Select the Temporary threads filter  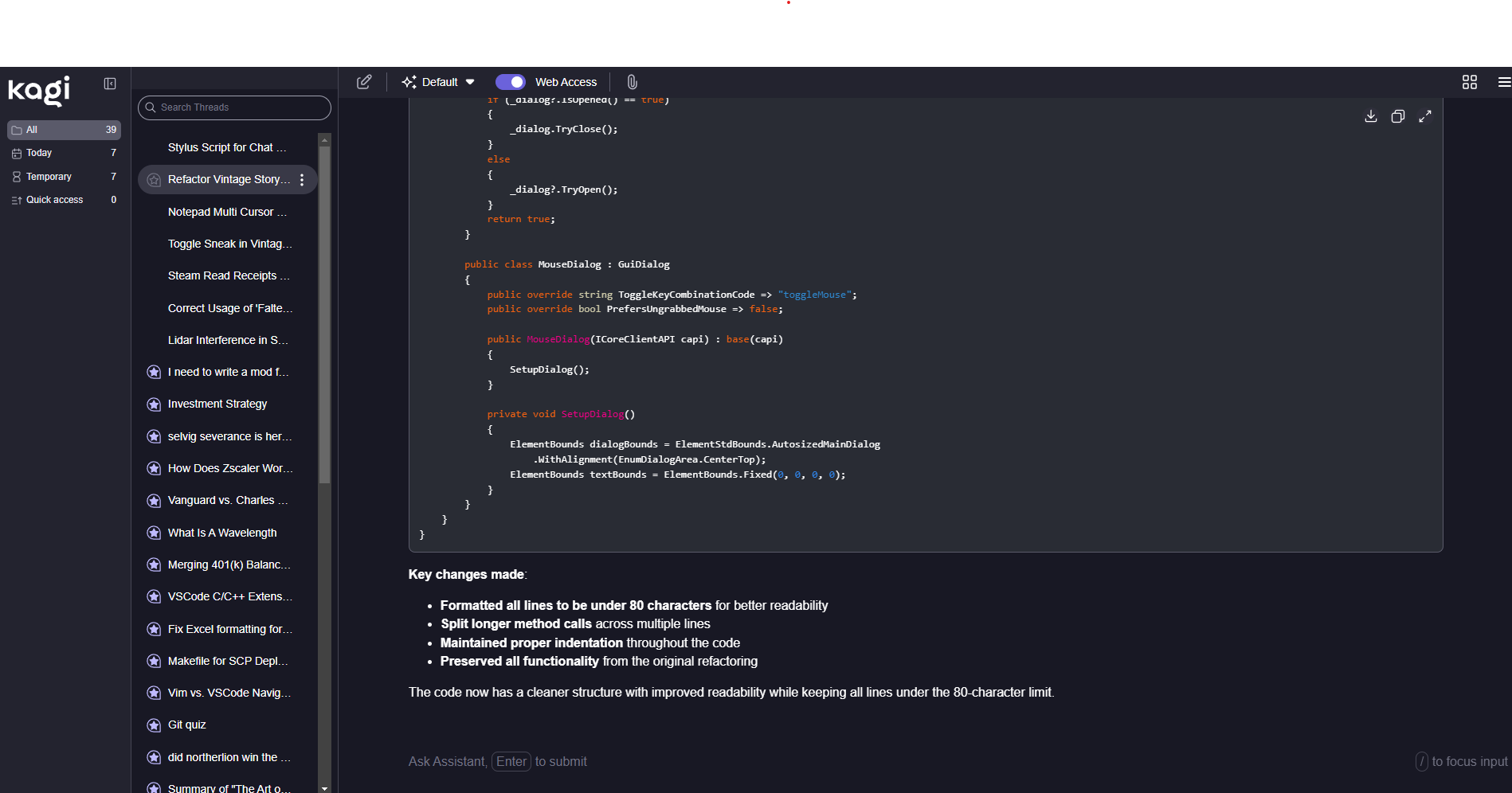(x=49, y=177)
